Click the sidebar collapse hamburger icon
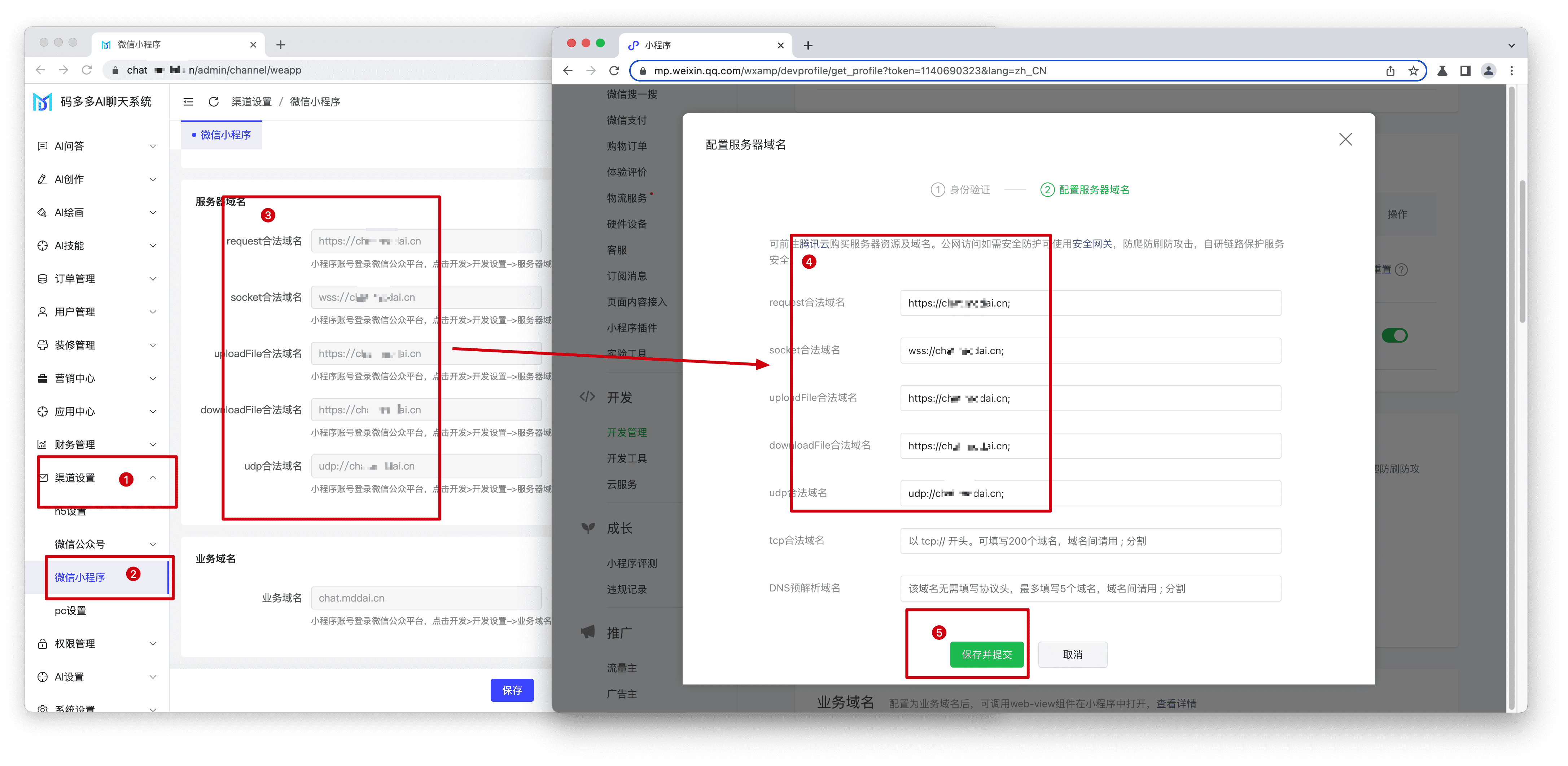 188,102
